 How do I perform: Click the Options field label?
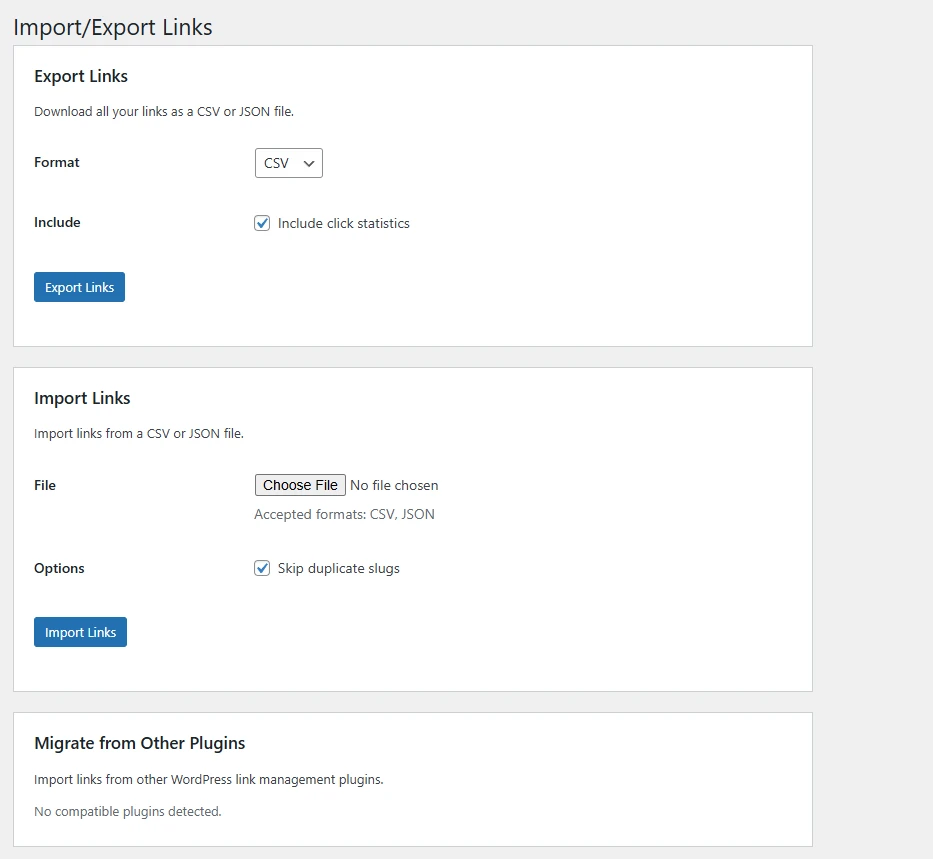click(59, 568)
